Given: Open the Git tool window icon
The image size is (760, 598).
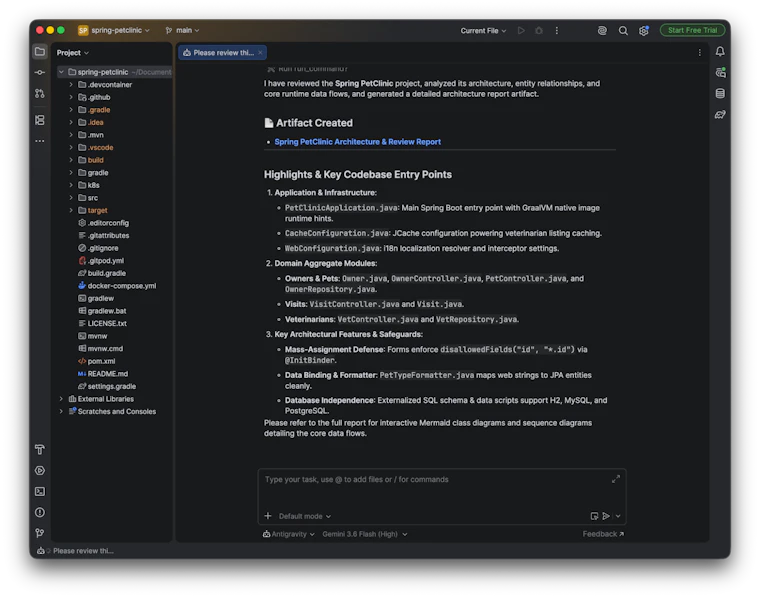Looking at the screenshot, I should pos(40,533).
